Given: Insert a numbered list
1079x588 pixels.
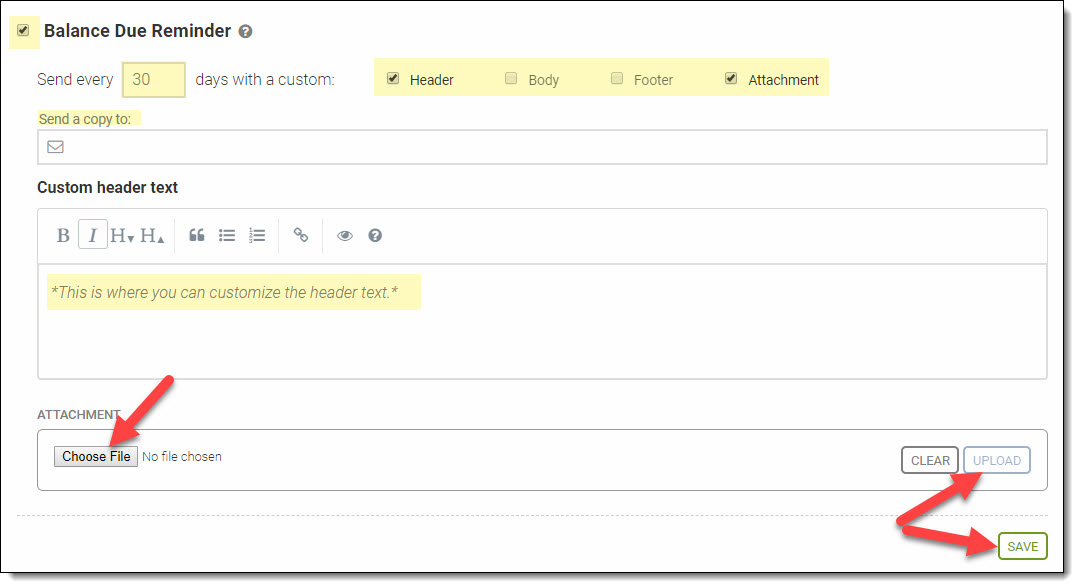Looking at the screenshot, I should [257, 236].
